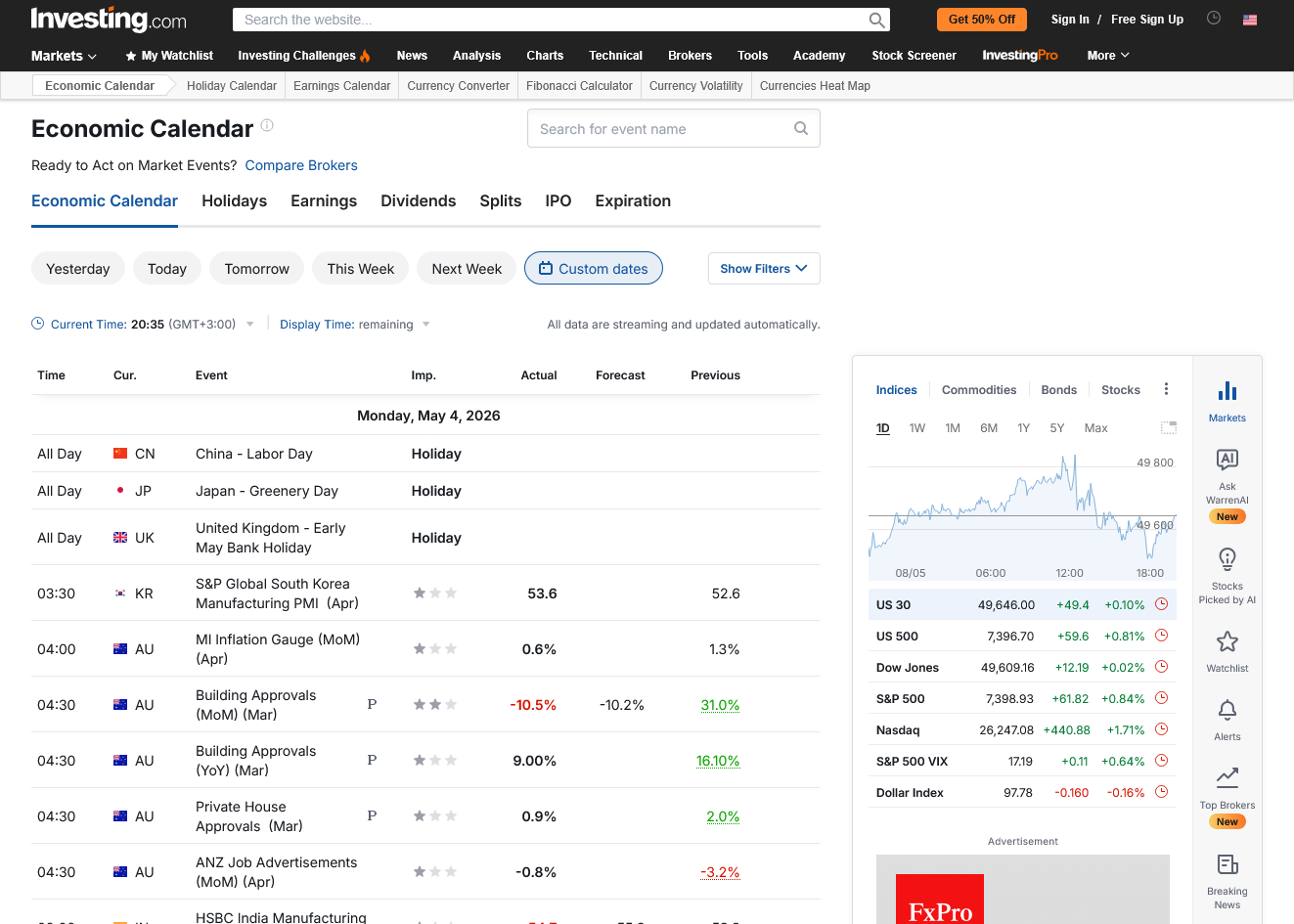The height and width of the screenshot is (924, 1294).
Task: Click clock icon on S&P 500 row
Action: [x=1162, y=698]
